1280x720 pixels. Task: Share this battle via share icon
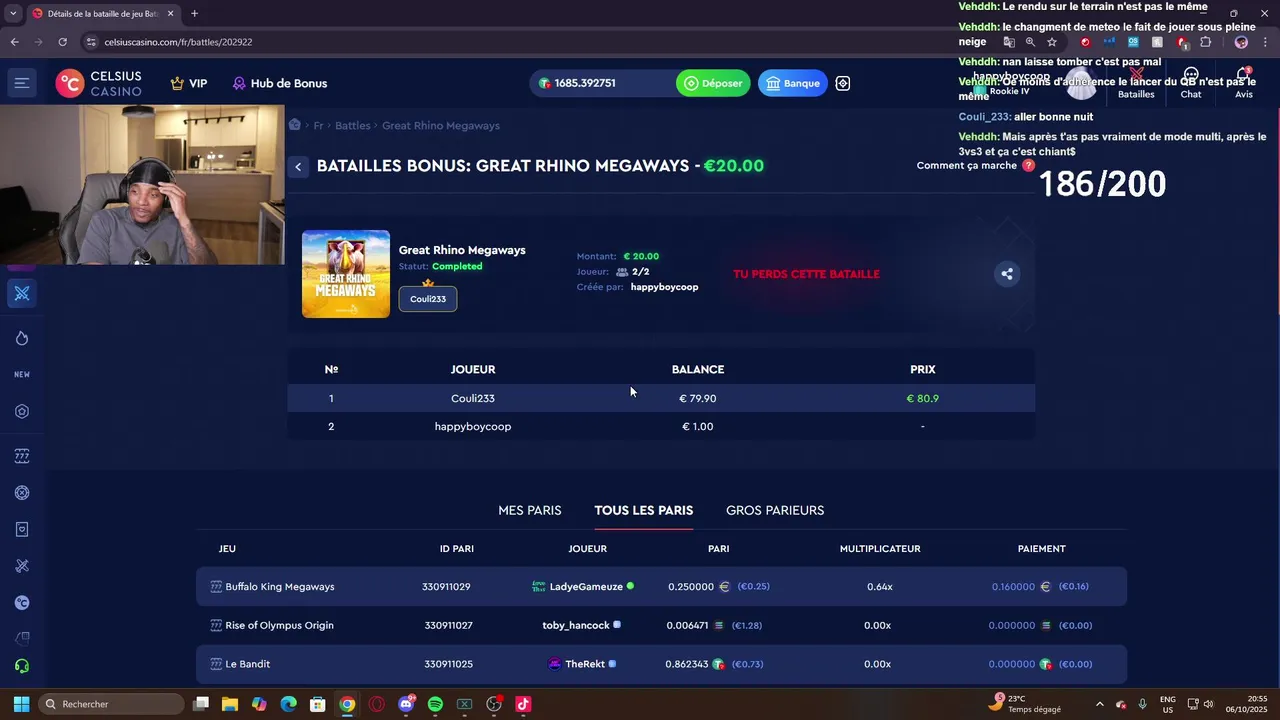[1007, 274]
